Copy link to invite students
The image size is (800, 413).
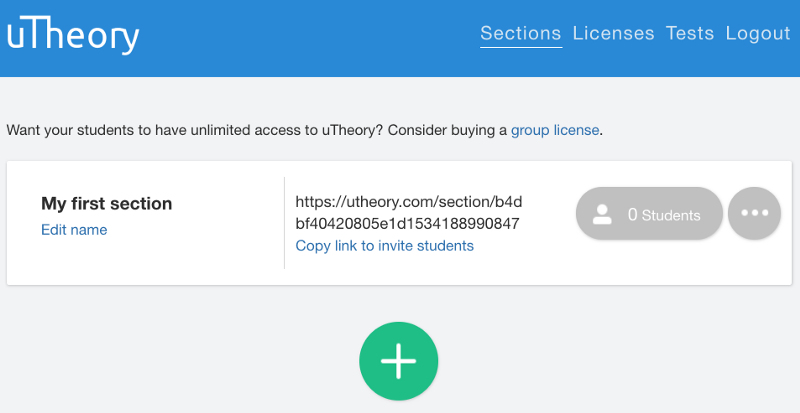coord(385,246)
